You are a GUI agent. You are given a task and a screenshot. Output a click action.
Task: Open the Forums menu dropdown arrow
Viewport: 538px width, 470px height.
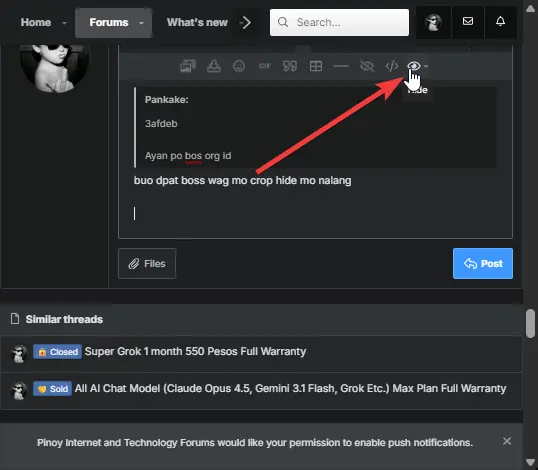click(x=141, y=23)
